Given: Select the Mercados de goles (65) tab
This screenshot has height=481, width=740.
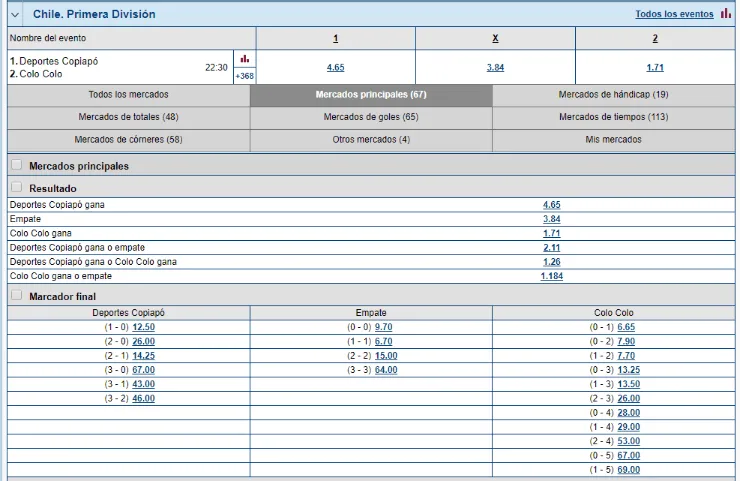Looking at the screenshot, I should (x=371, y=117).
